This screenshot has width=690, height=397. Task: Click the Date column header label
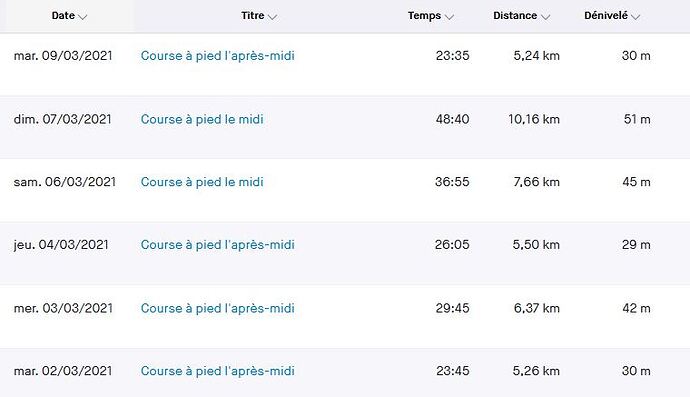coord(63,15)
